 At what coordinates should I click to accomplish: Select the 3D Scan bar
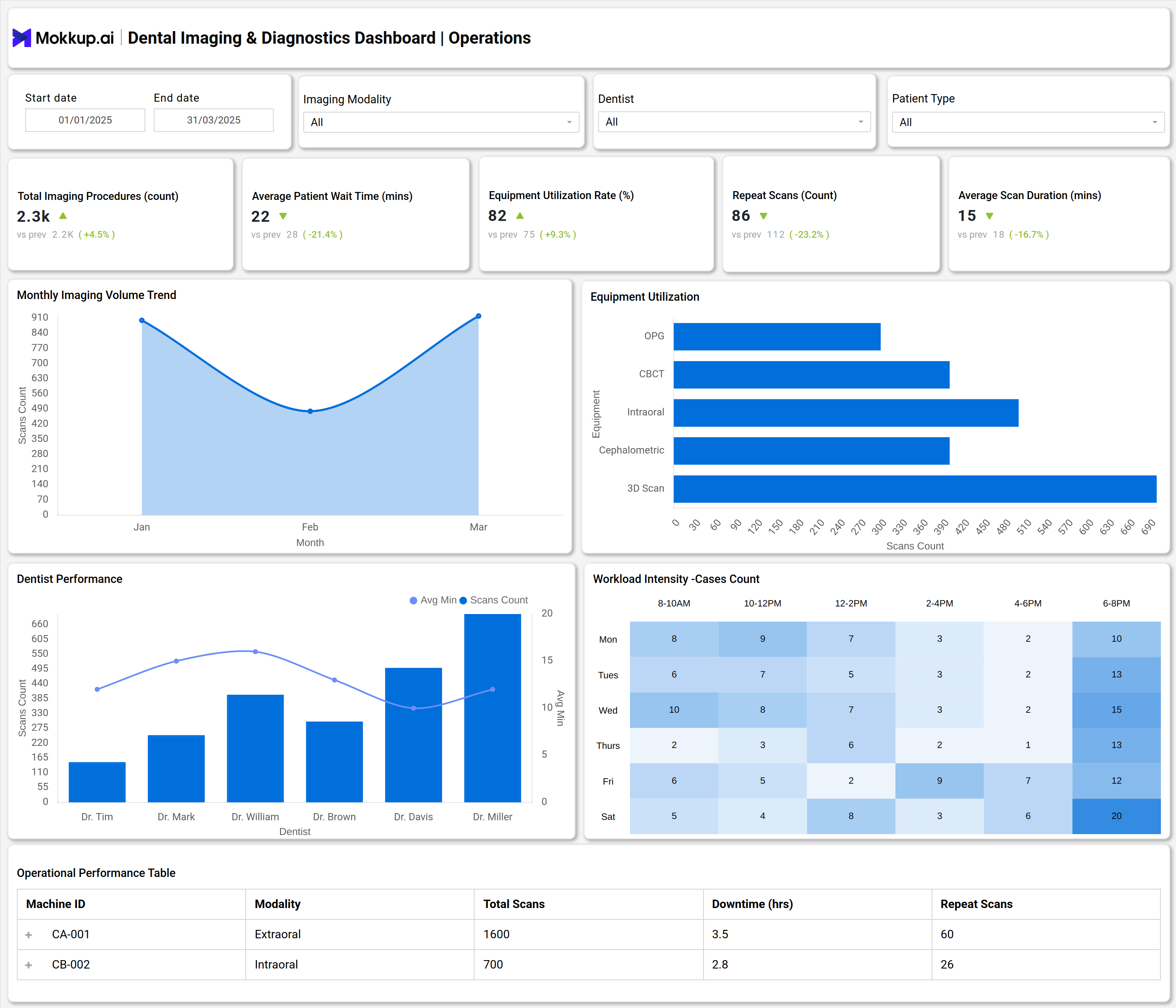click(x=915, y=489)
